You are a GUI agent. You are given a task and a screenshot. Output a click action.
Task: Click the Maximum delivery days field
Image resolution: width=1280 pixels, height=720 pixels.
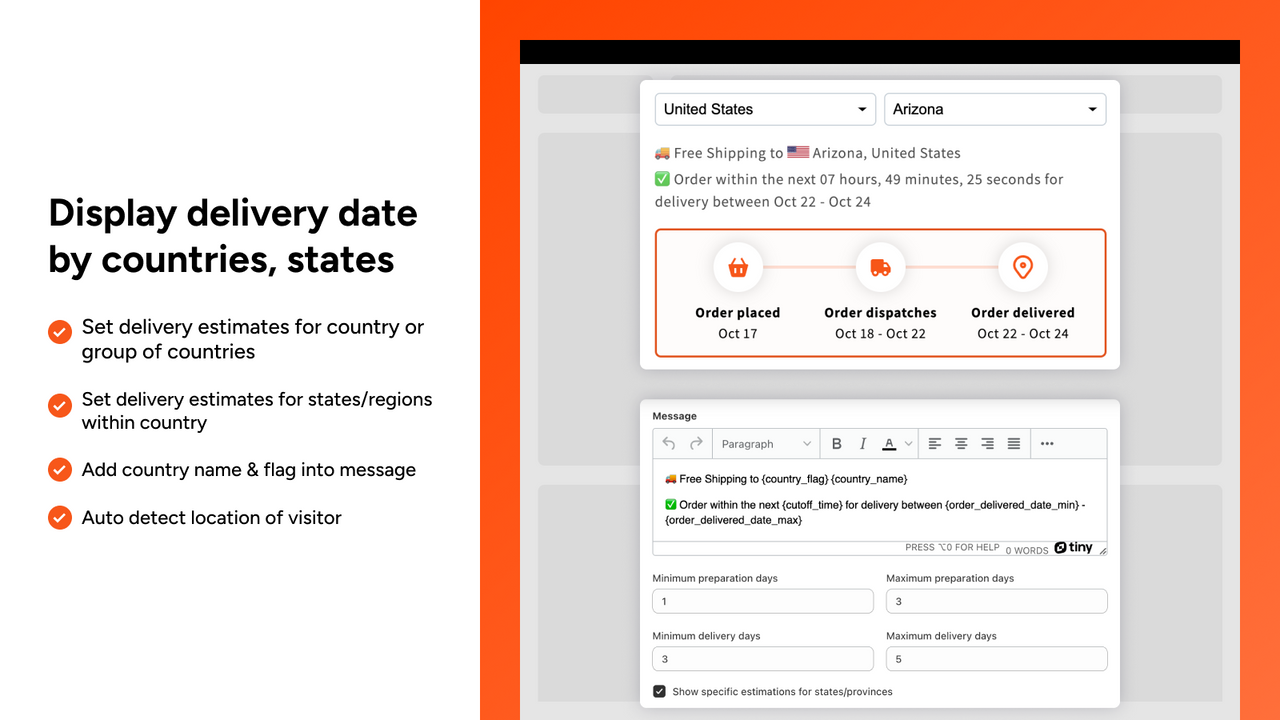pyautogui.click(x=997, y=659)
